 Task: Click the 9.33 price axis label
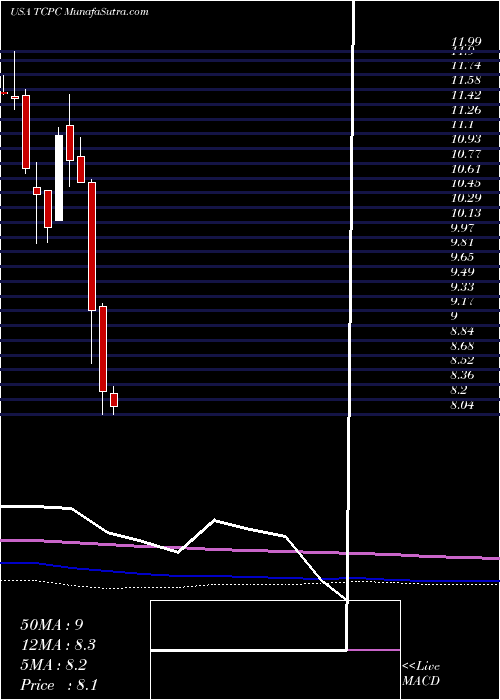(x=462, y=287)
